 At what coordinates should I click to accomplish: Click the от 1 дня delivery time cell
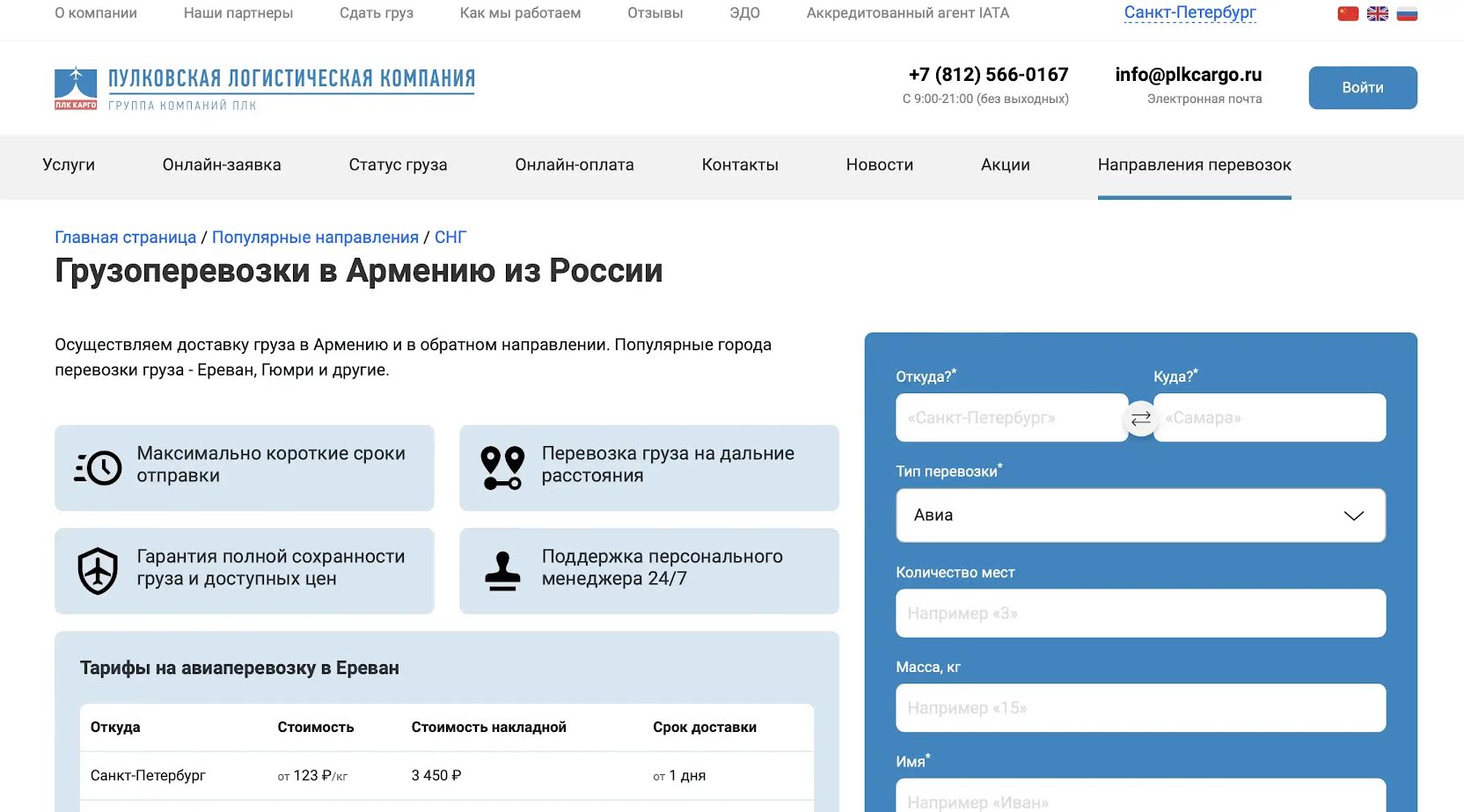(x=679, y=776)
